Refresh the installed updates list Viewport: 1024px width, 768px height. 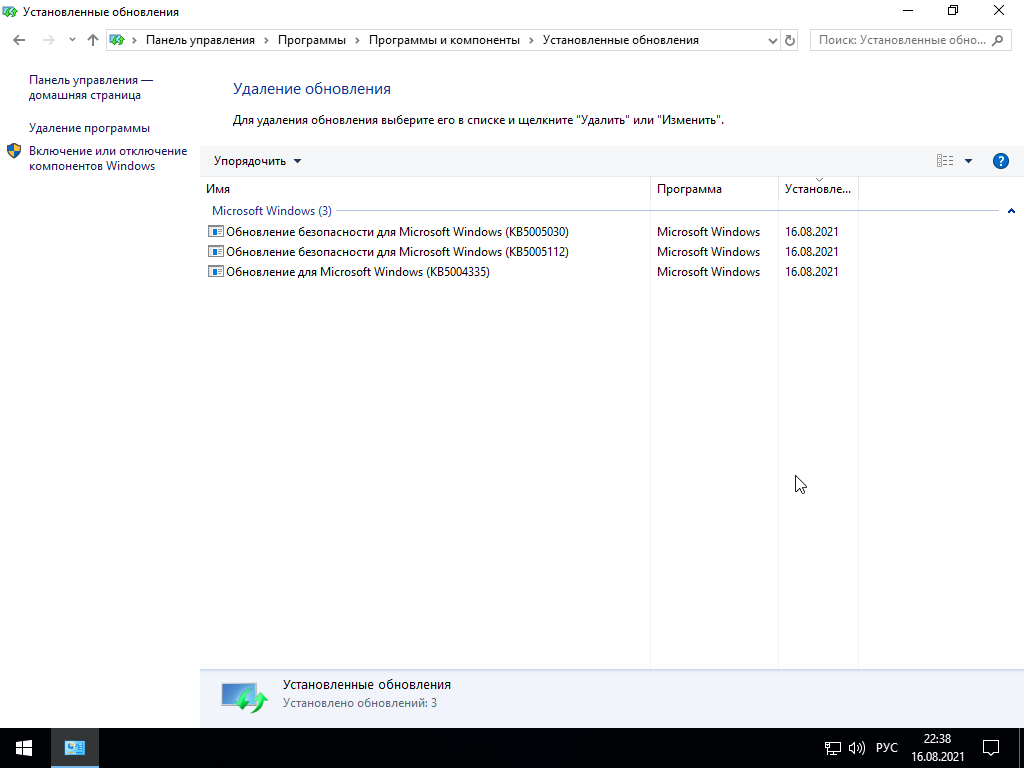point(790,40)
